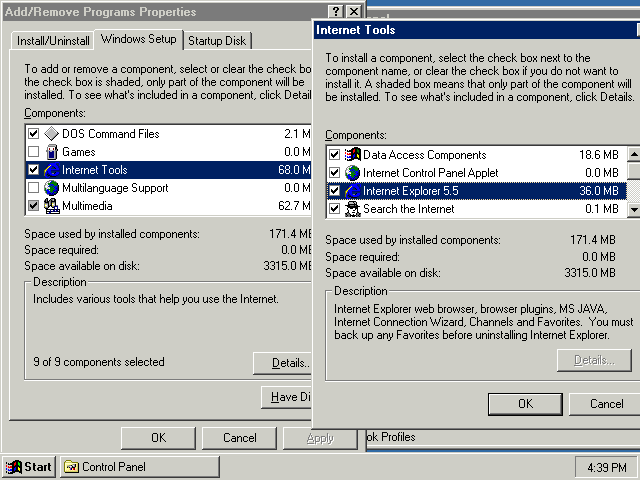Click the Apply button

(x=320, y=438)
